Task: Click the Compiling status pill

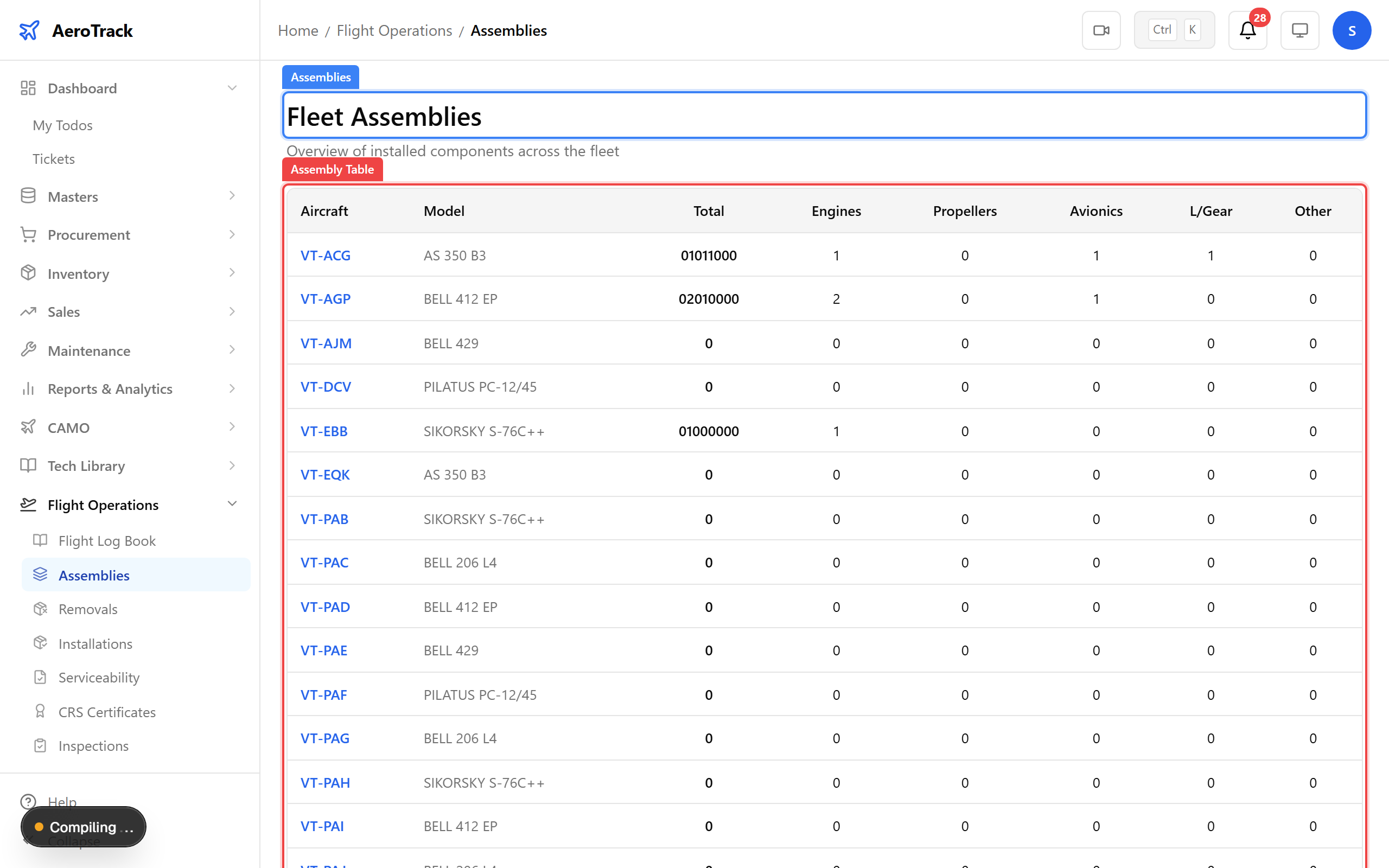Action: tap(82, 827)
